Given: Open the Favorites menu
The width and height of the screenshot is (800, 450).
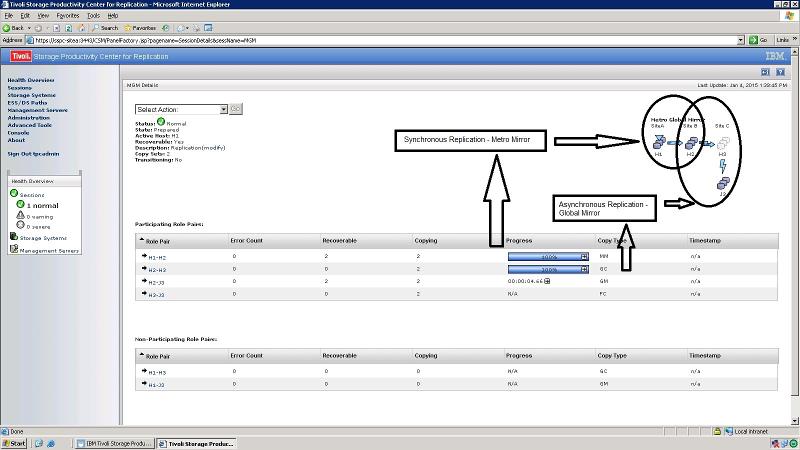Looking at the screenshot, I should click(x=67, y=16).
